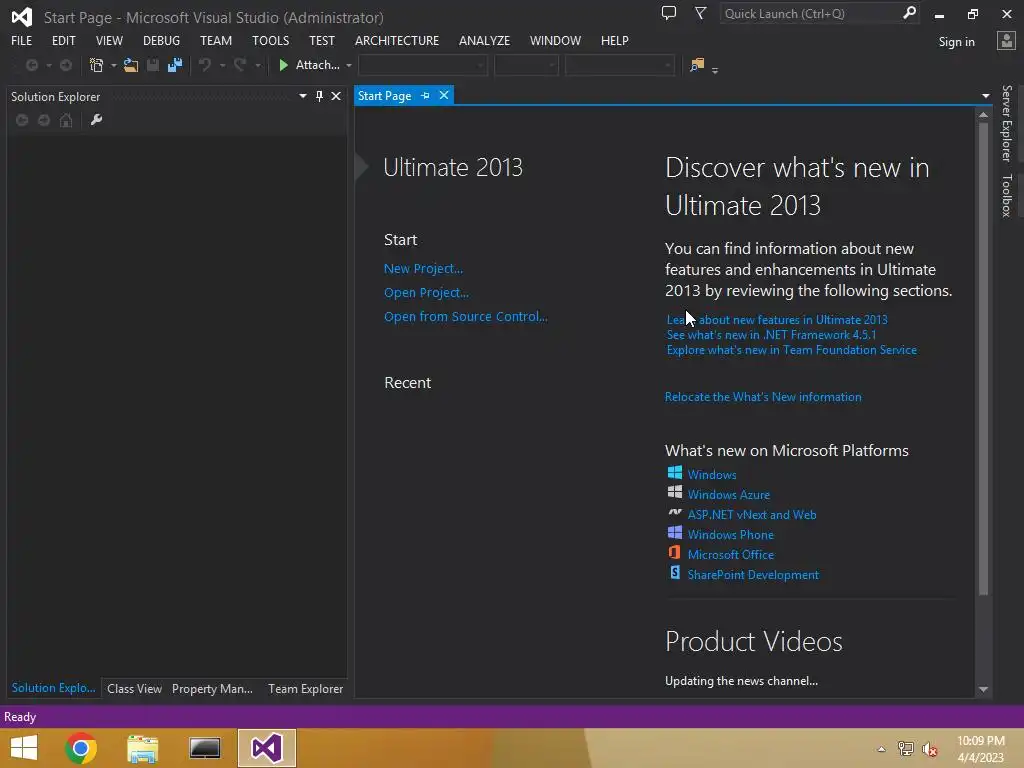
Task: Click the Solution Explorer Home icon
Action: point(66,120)
